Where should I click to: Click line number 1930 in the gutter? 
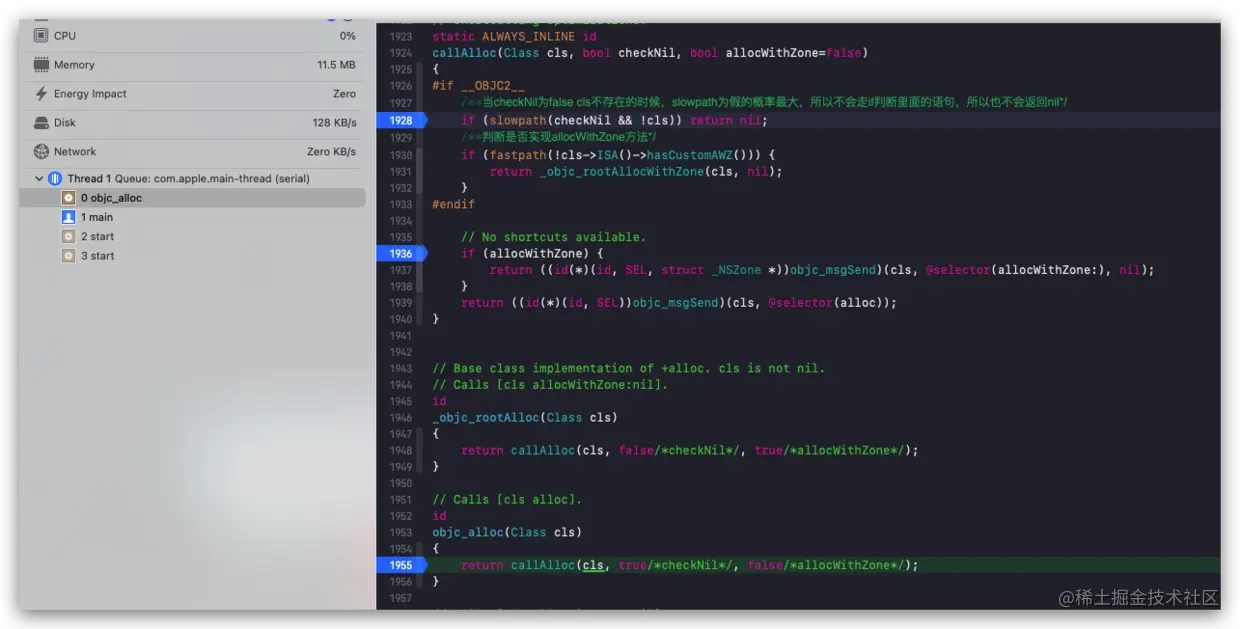pyautogui.click(x=400, y=155)
